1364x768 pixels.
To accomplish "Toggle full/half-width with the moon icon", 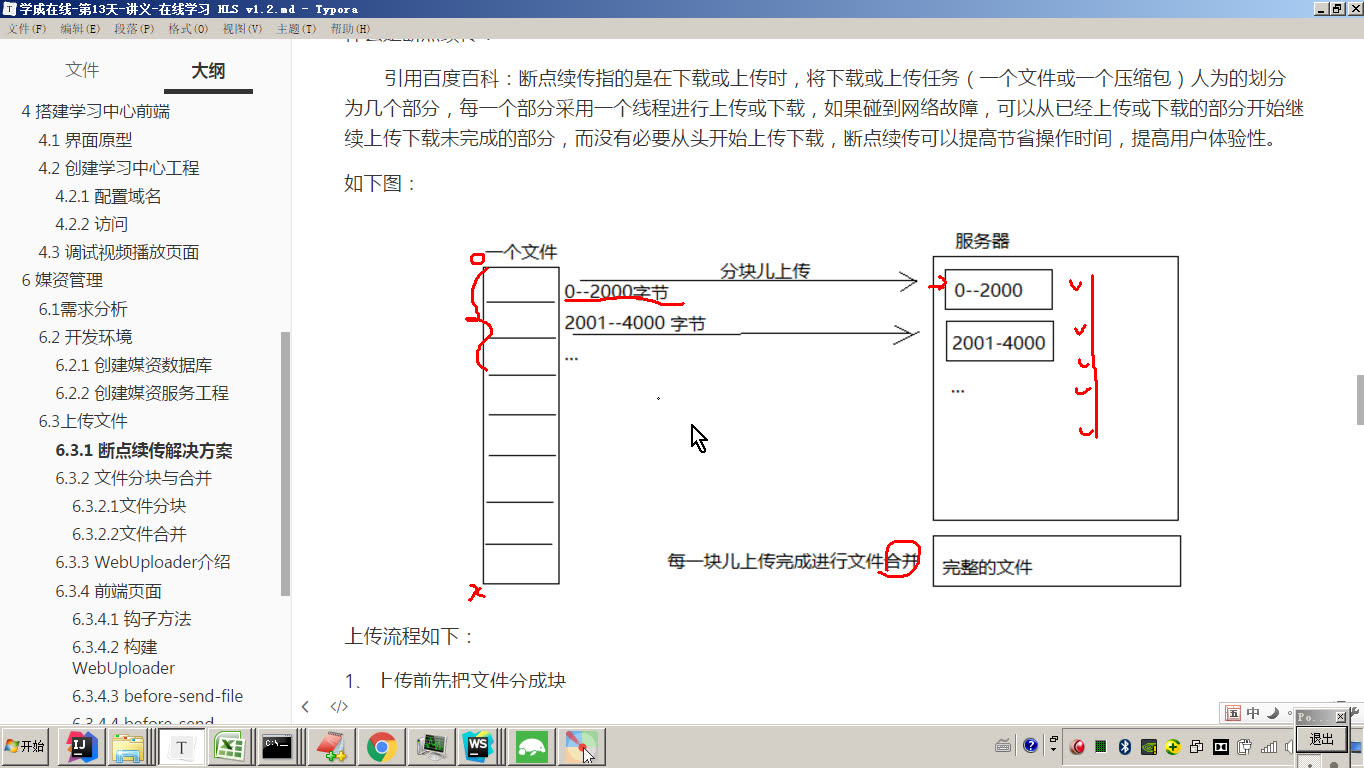I will (x=1275, y=712).
